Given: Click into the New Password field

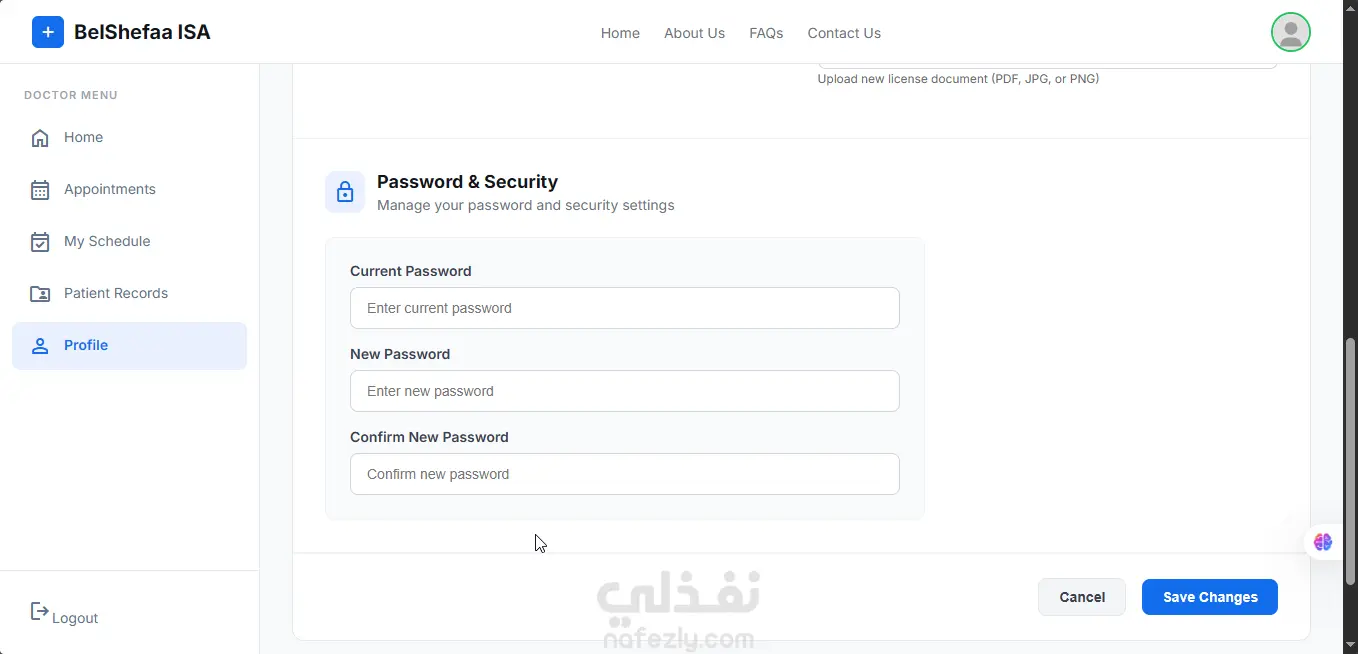Looking at the screenshot, I should pyautogui.click(x=624, y=391).
